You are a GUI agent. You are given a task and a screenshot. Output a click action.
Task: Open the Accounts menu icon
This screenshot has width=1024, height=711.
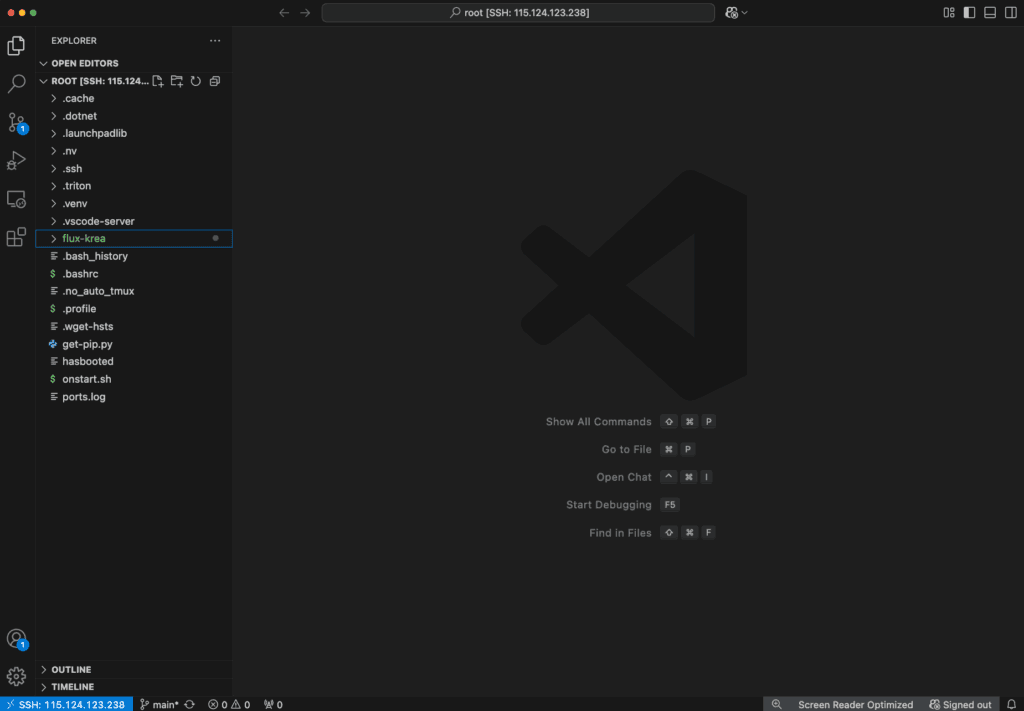click(x=16, y=639)
